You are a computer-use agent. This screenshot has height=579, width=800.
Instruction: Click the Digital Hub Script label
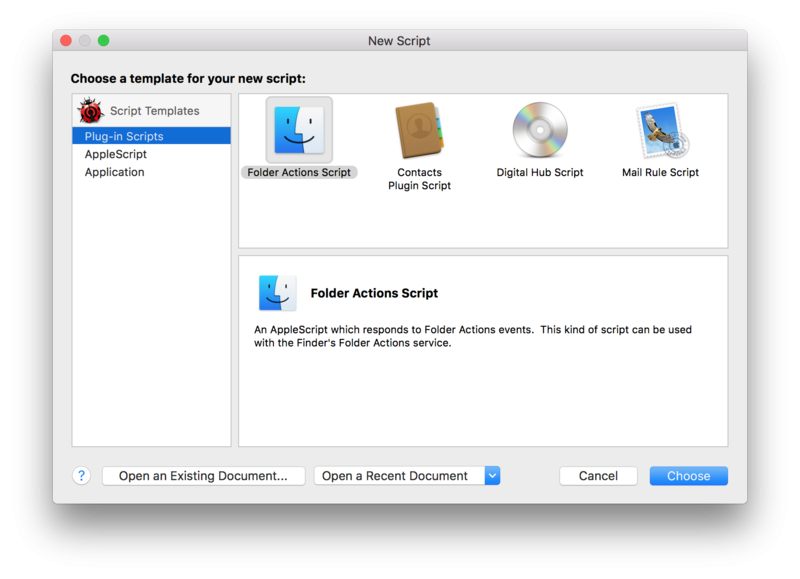click(540, 172)
